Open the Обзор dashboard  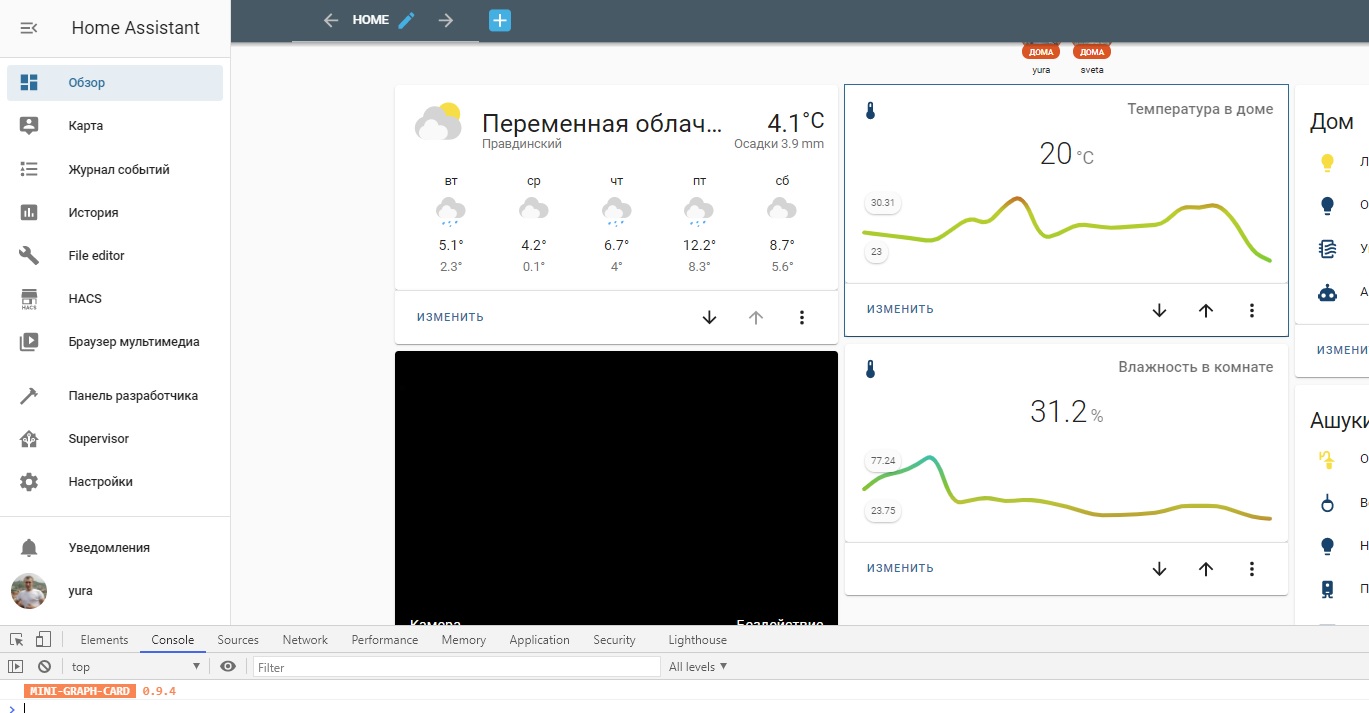(115, 83)
